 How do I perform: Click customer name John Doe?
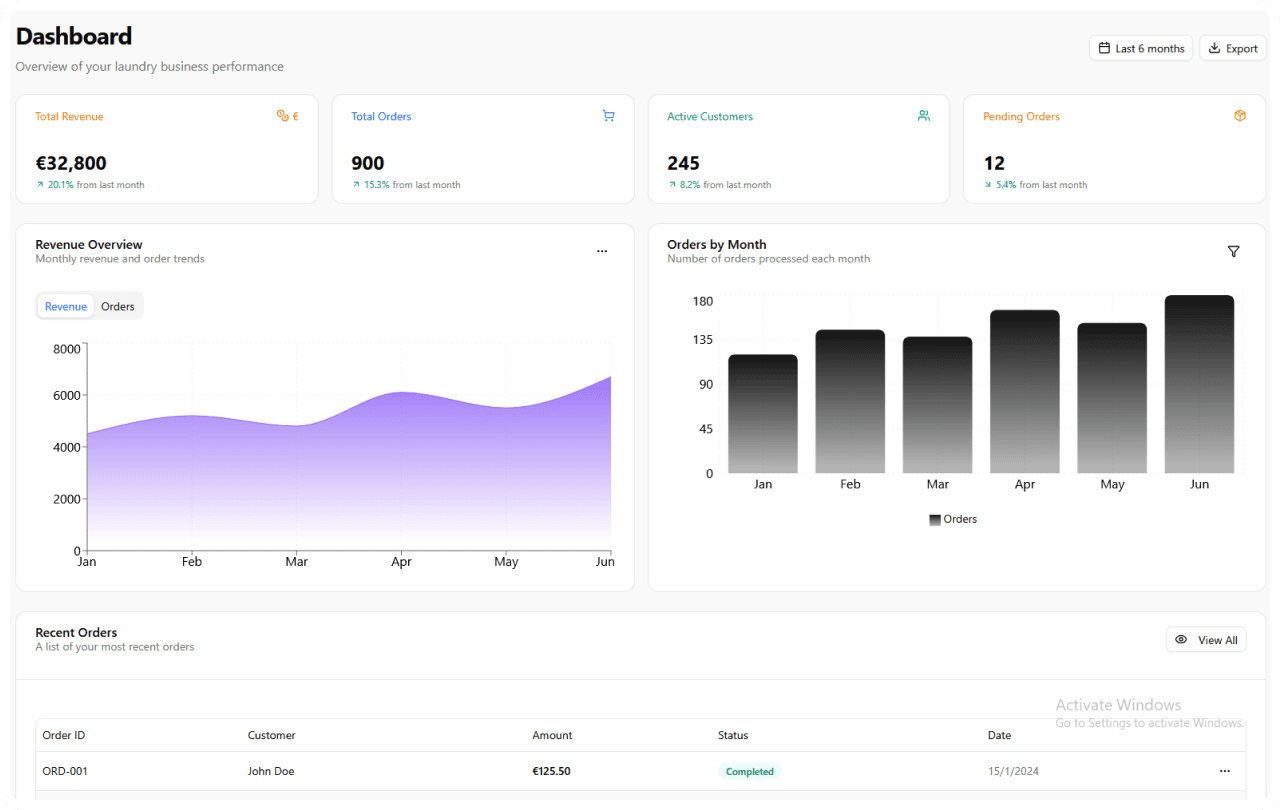tap(271, 771)
